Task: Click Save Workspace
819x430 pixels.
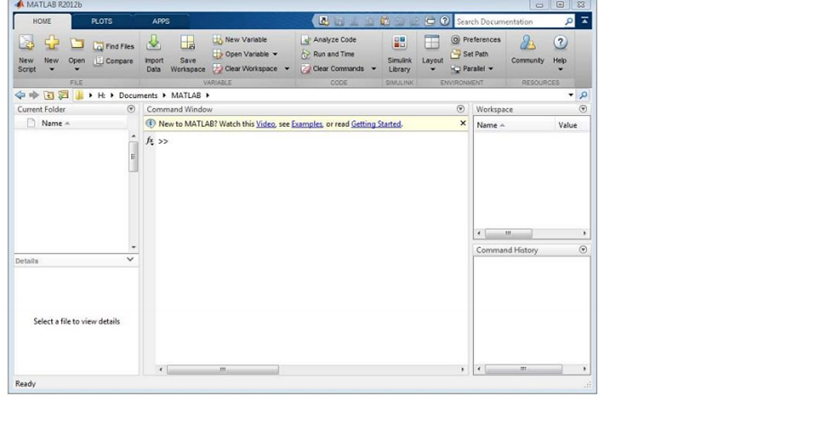Action: (188, 53)
